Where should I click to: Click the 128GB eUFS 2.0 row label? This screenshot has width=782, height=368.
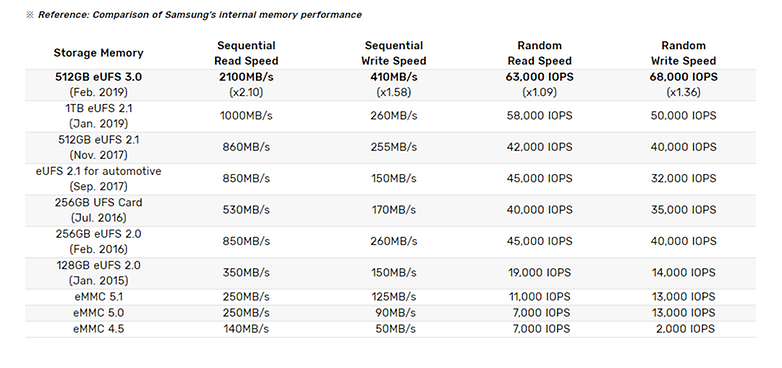click(98, 273)
